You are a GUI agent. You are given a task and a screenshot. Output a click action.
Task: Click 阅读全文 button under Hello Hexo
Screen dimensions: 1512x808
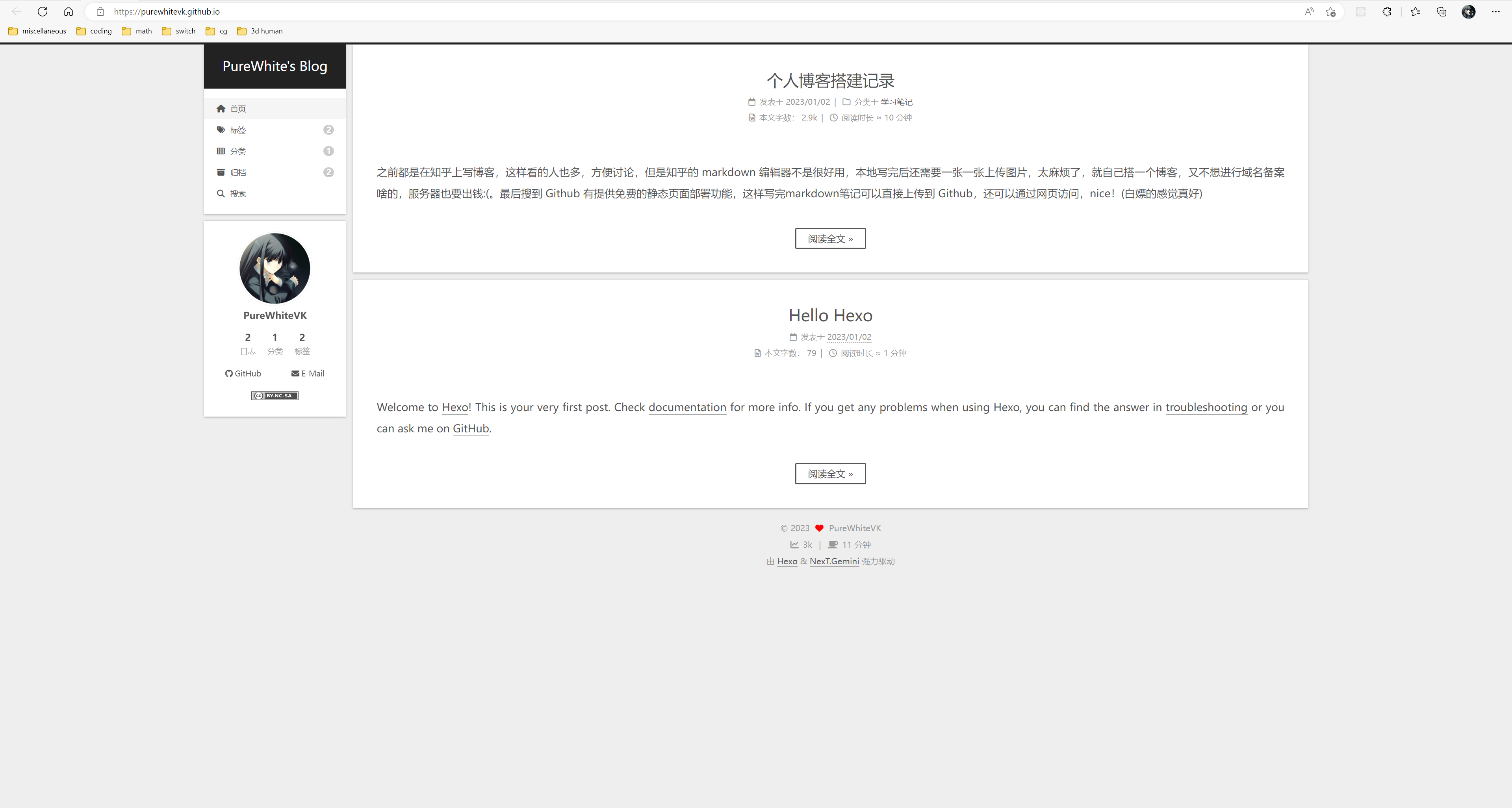point(830,474)
